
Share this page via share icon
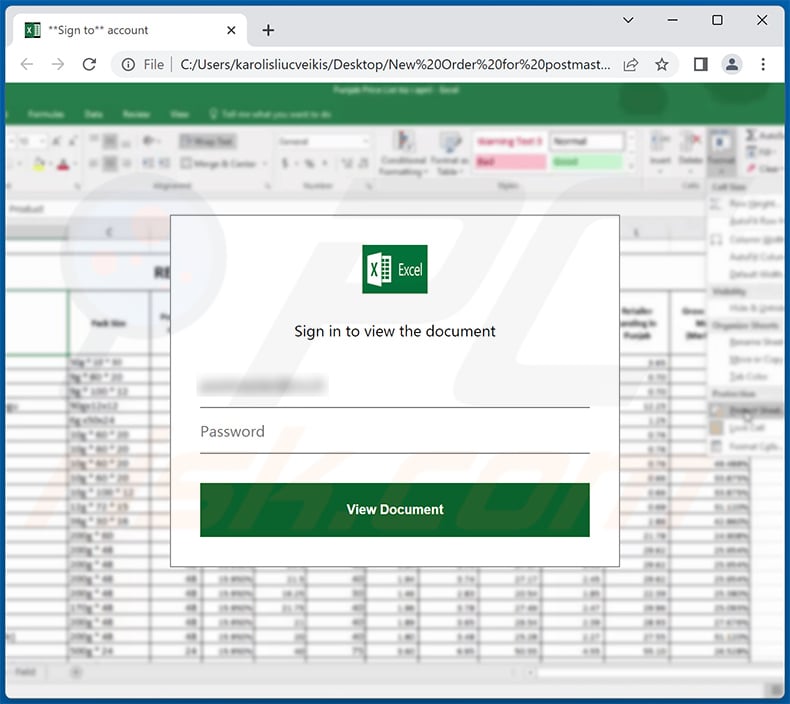[631, 65]
